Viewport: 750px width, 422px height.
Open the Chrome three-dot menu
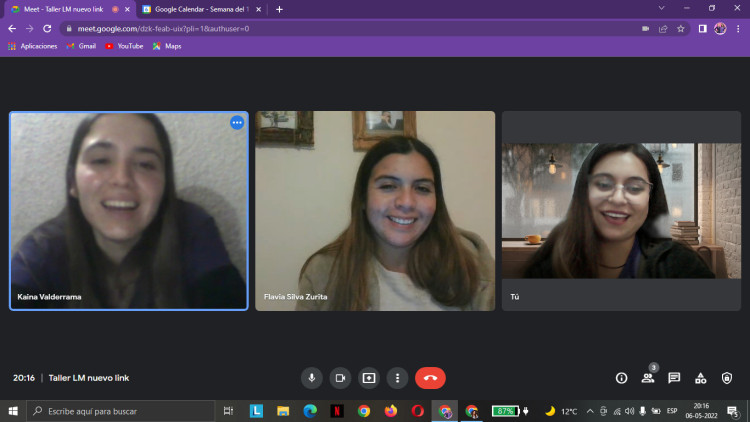pyautogui.click(x=738, y=29)
